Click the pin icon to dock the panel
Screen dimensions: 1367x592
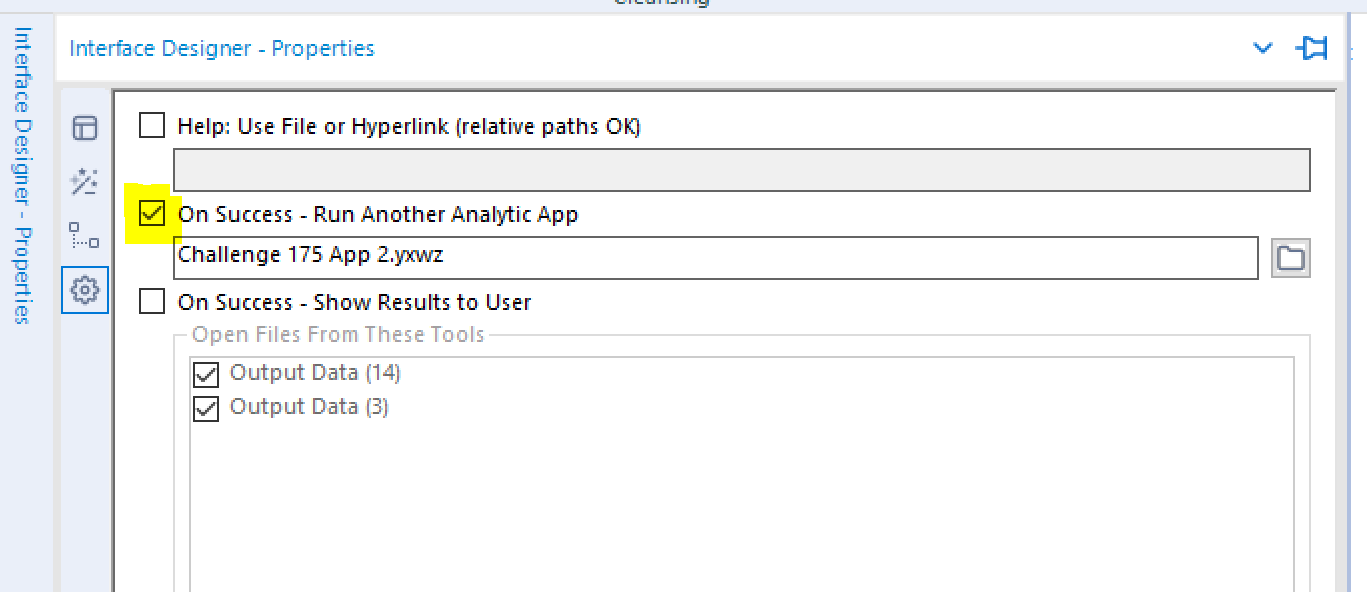pos(1311,47)
